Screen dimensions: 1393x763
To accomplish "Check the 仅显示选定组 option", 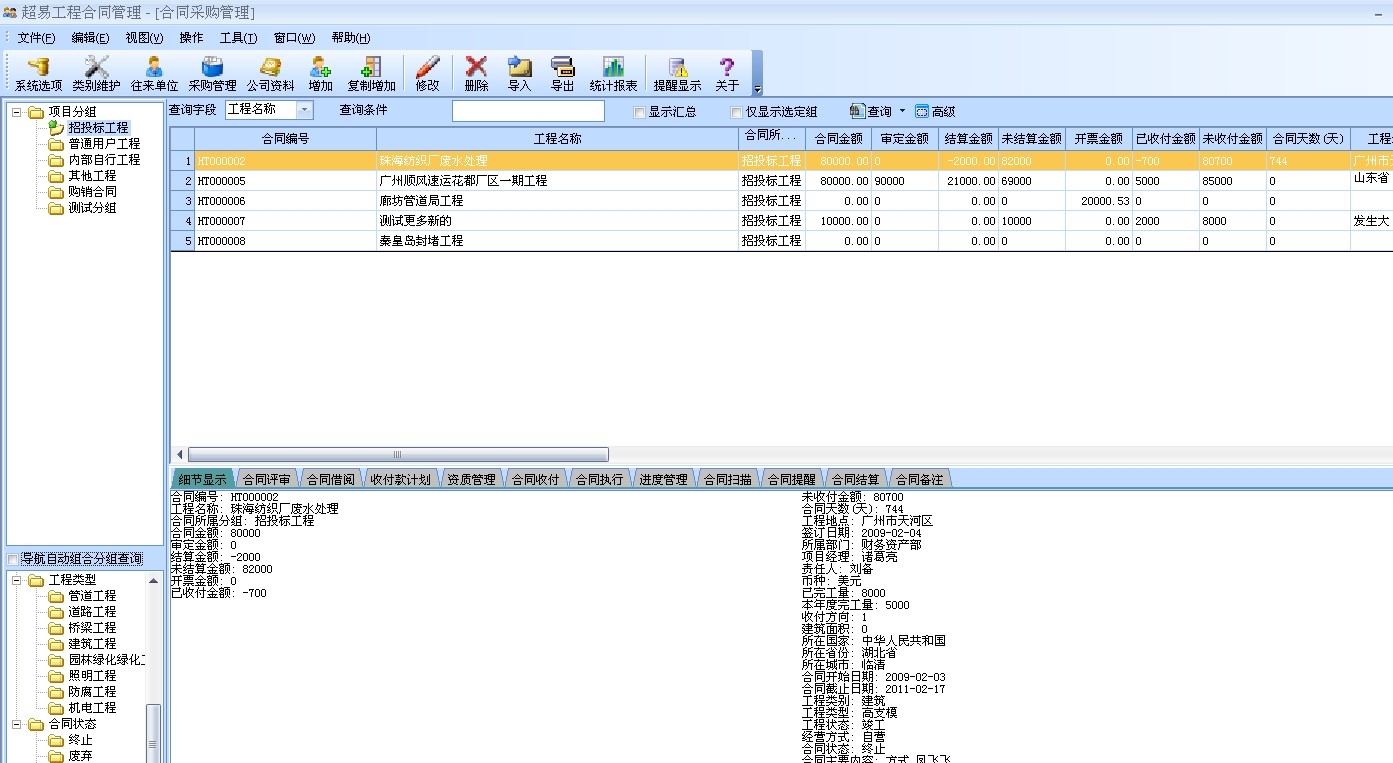I will [737, 112].
